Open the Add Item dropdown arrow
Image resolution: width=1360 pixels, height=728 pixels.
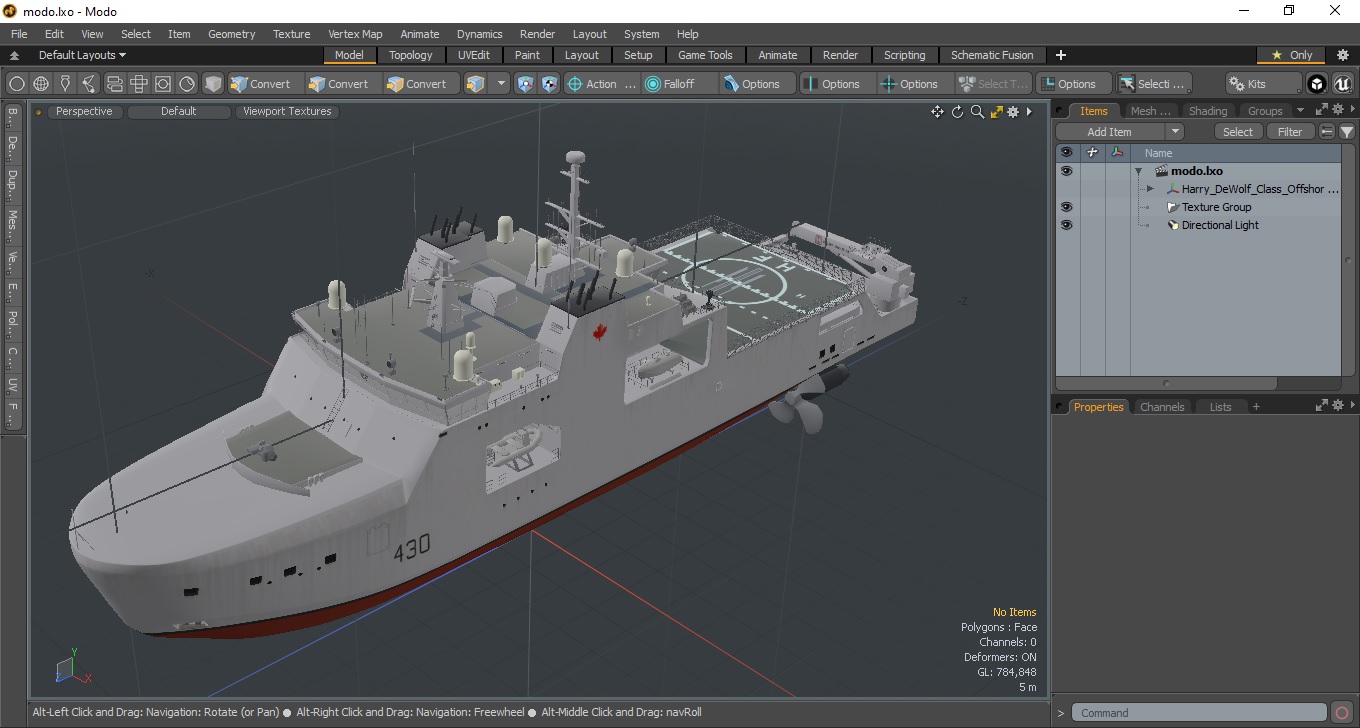(1175, 132)
